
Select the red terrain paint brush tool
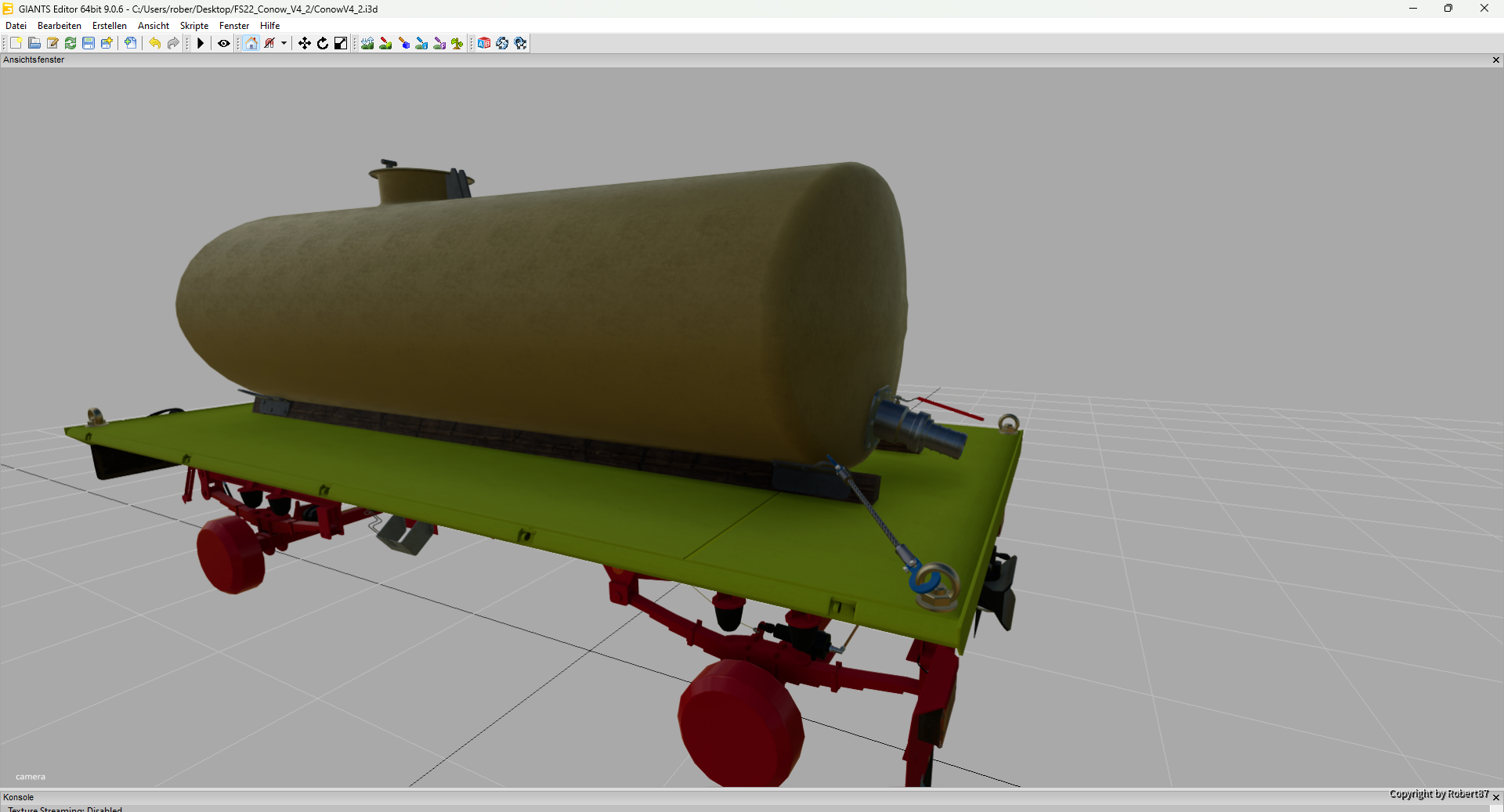click(385, 43)
